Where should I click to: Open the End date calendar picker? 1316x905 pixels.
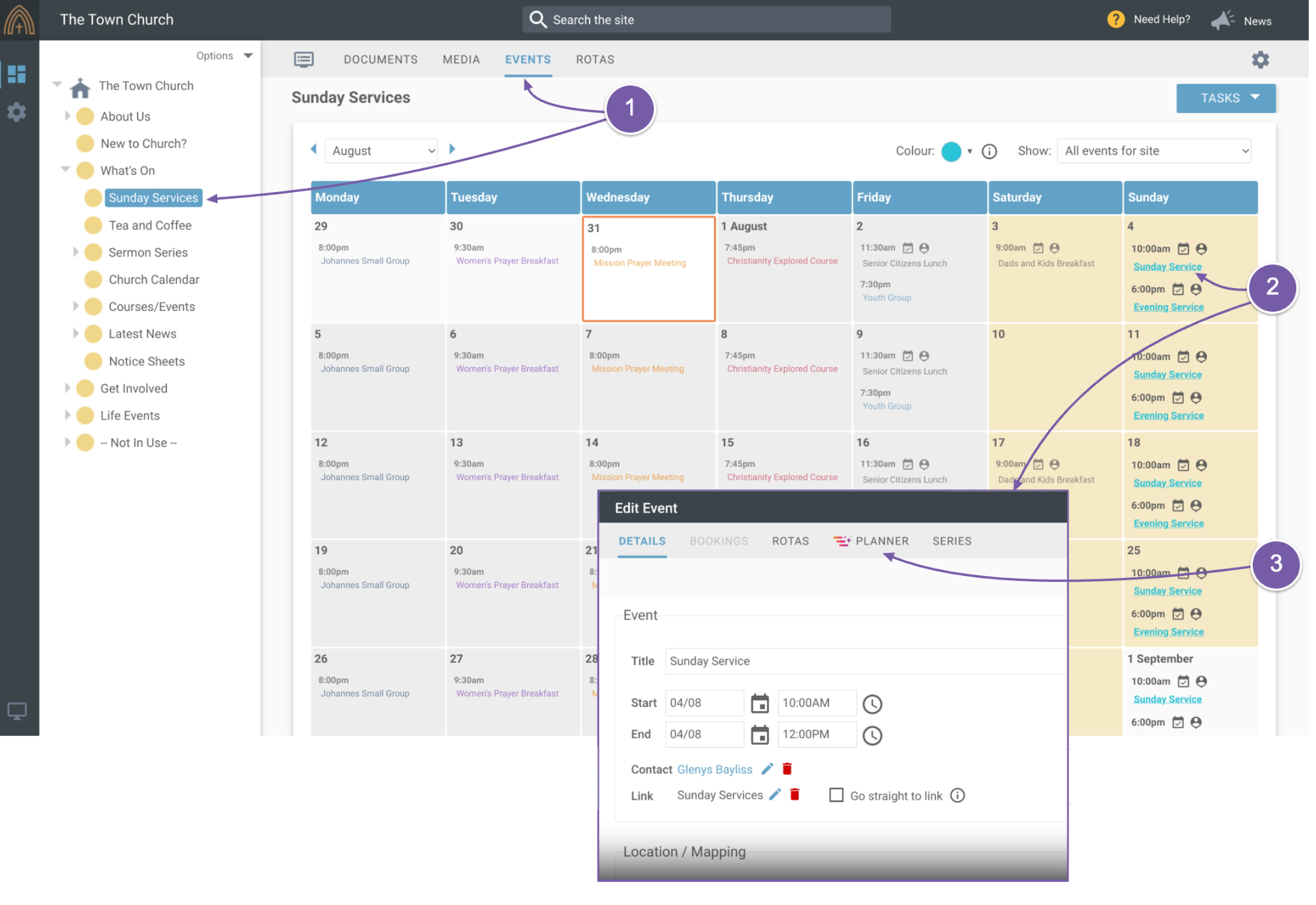tap(760, 735)
